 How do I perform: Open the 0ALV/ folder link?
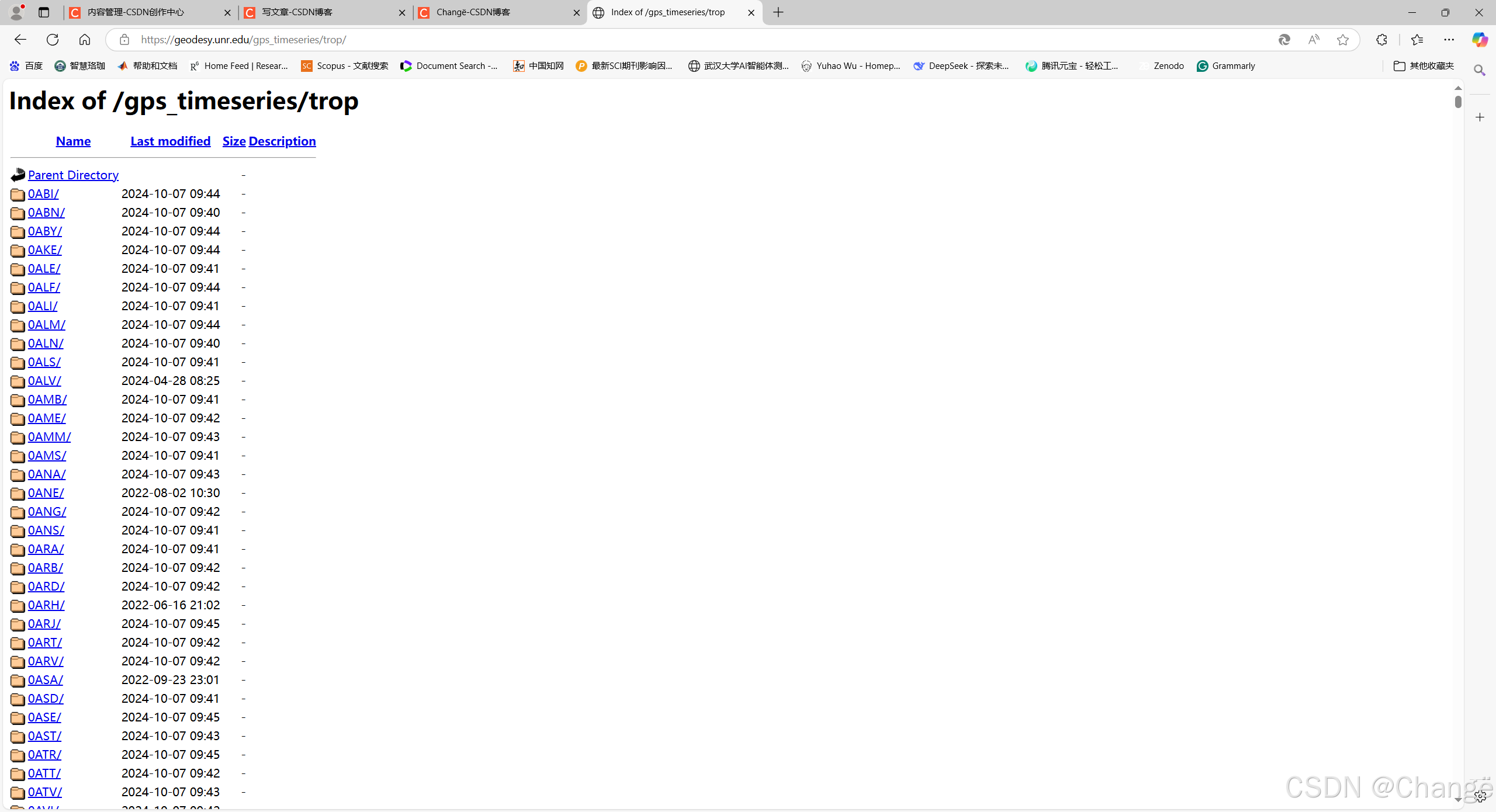[44, 381]
